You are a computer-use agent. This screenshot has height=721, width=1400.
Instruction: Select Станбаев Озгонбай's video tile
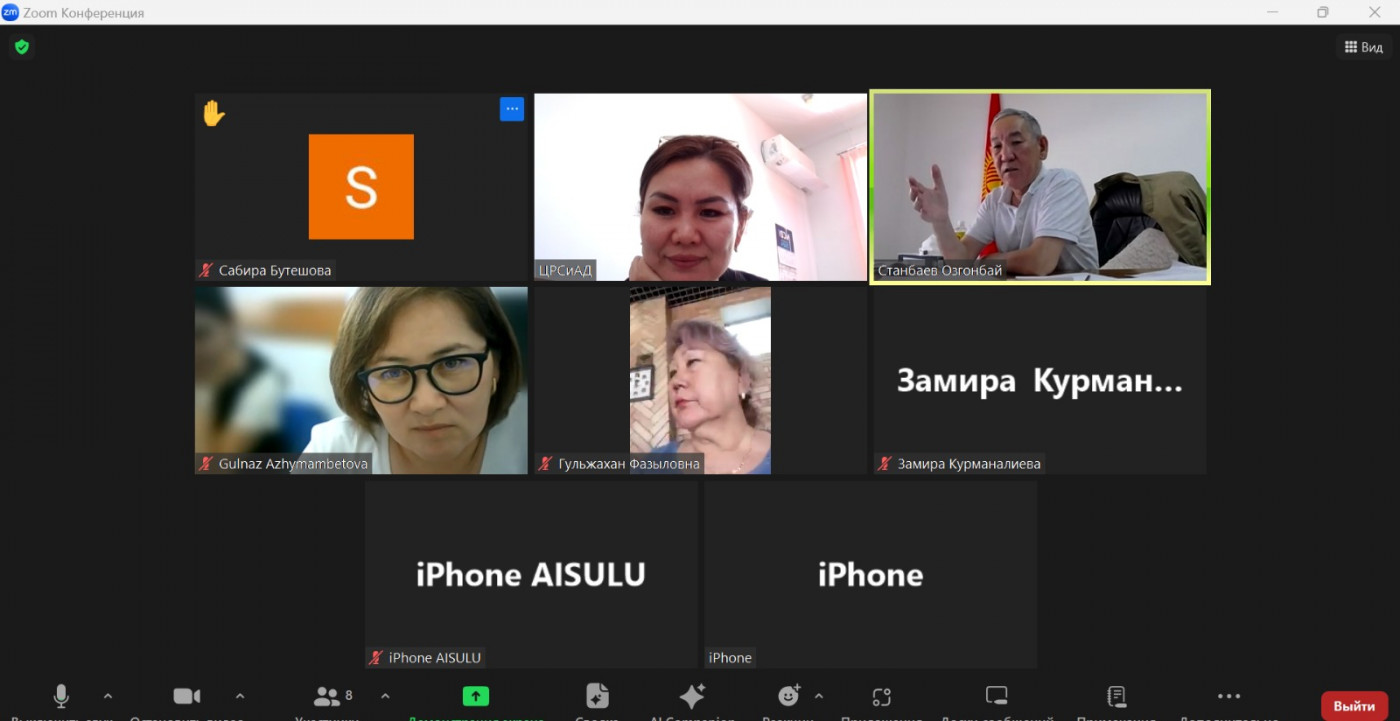pos(1040,187)
